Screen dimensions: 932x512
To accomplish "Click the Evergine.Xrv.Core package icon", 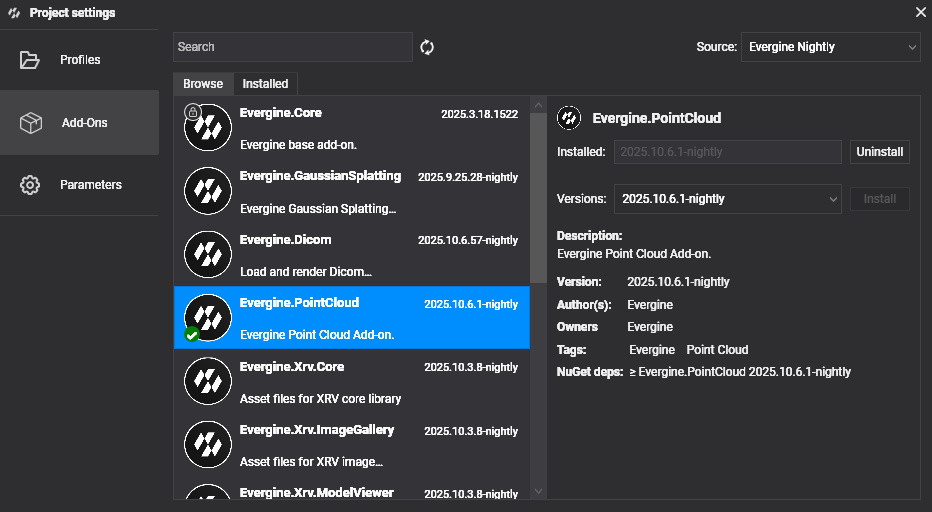I will tap(208, 381).
